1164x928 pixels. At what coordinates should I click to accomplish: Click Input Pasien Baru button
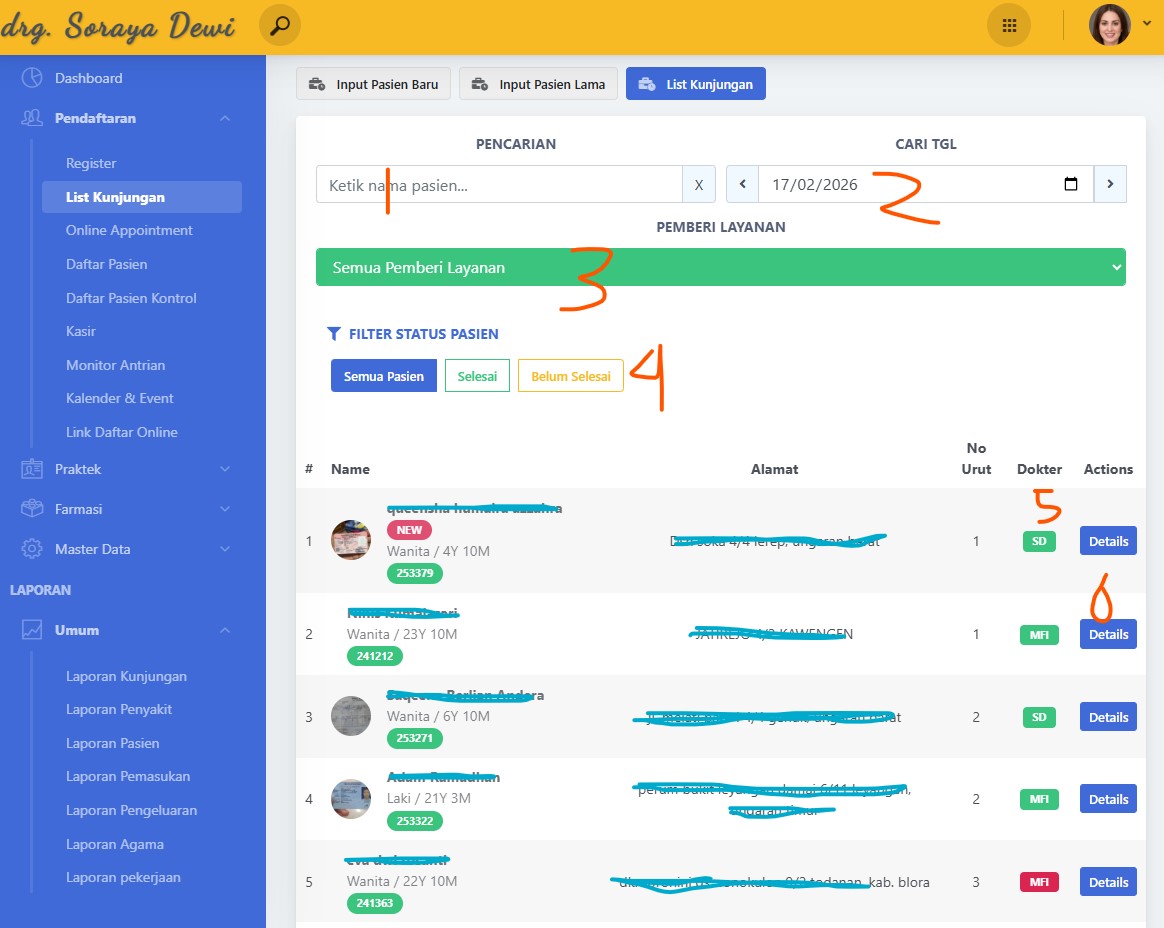coord(374,84)
